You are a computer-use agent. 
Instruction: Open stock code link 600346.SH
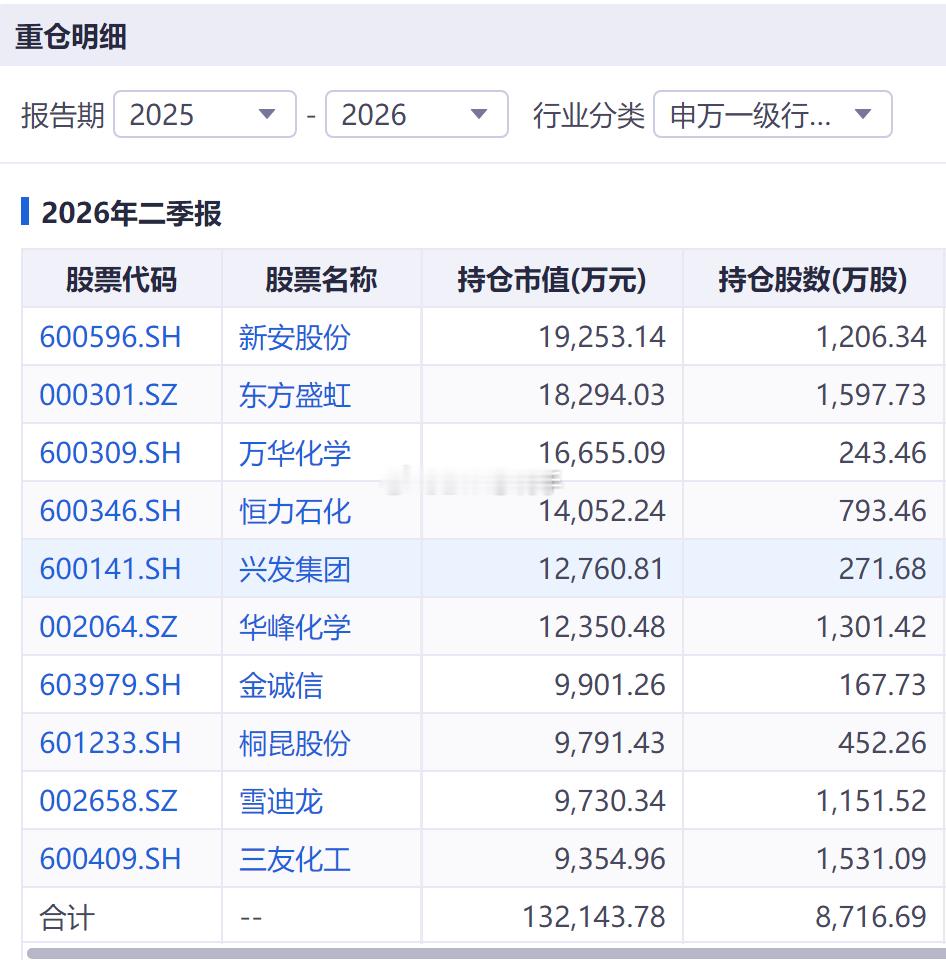110,511
